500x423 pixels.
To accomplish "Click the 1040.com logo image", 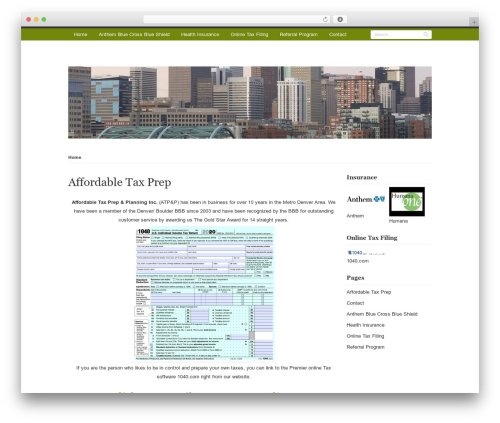I will click(x=366, y=253).
